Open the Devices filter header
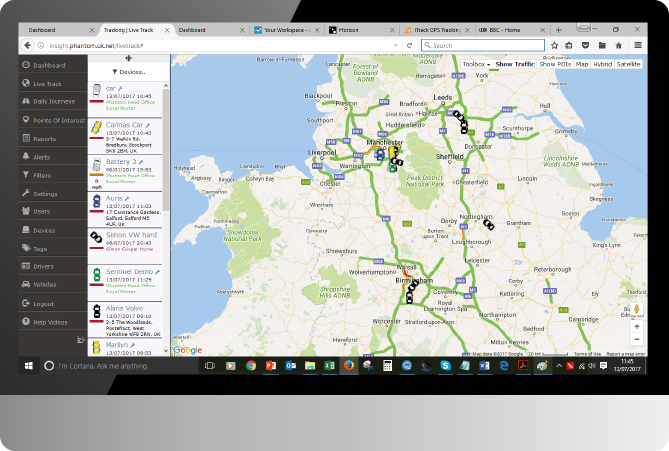The image size is (669, 451). 128,72
